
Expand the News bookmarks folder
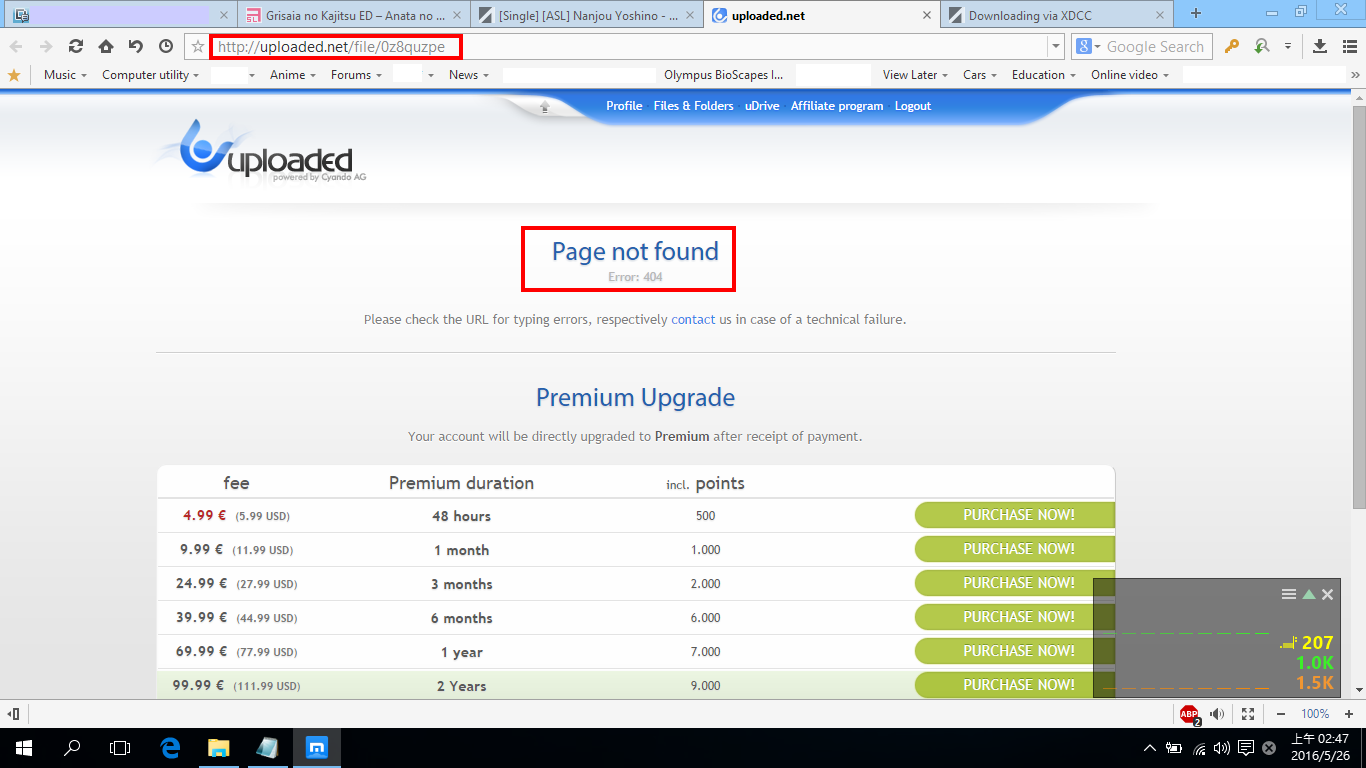pyautogui.click(x=469, y=75)
